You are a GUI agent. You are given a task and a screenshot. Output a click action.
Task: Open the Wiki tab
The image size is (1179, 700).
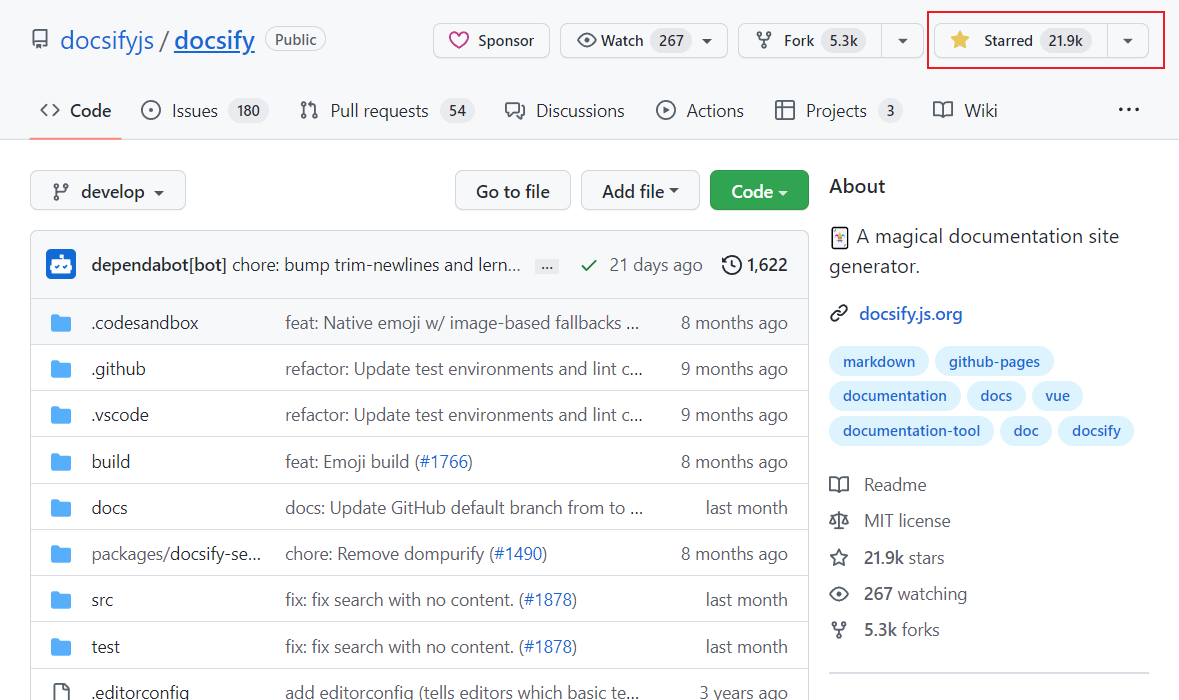pos(965,111)
